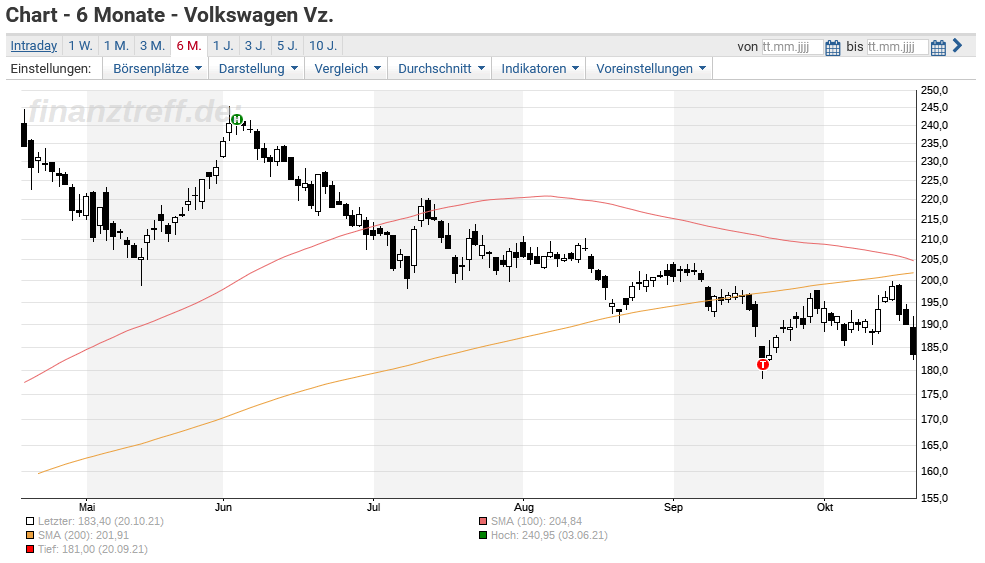Viewport: 985px width, 563px height.
Task: Open the Indikatoren dropdown
Action: (x=540, y=68)
